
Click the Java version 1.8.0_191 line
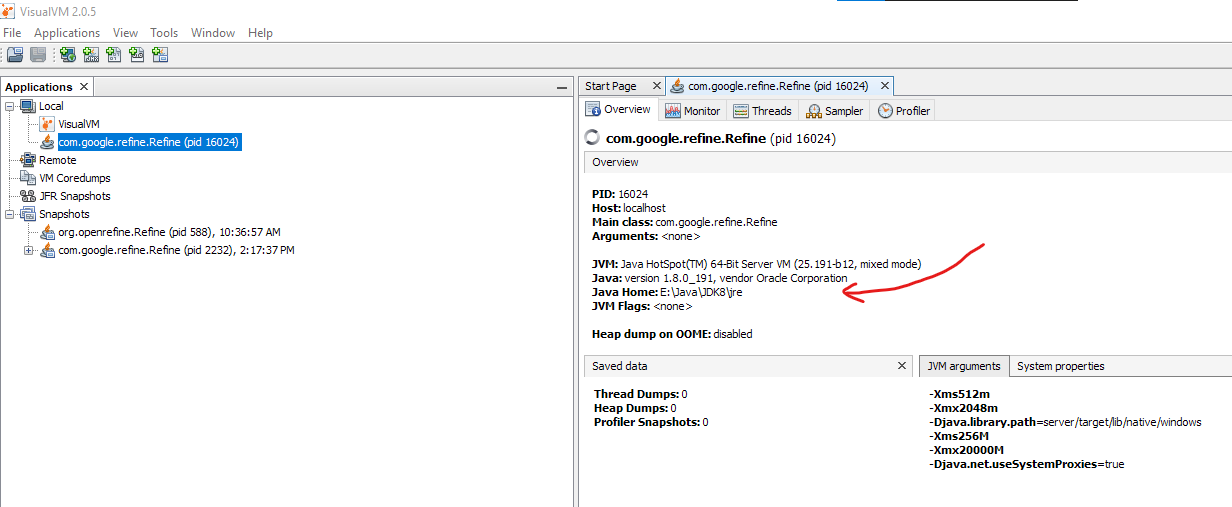click(x=720, y=278)
